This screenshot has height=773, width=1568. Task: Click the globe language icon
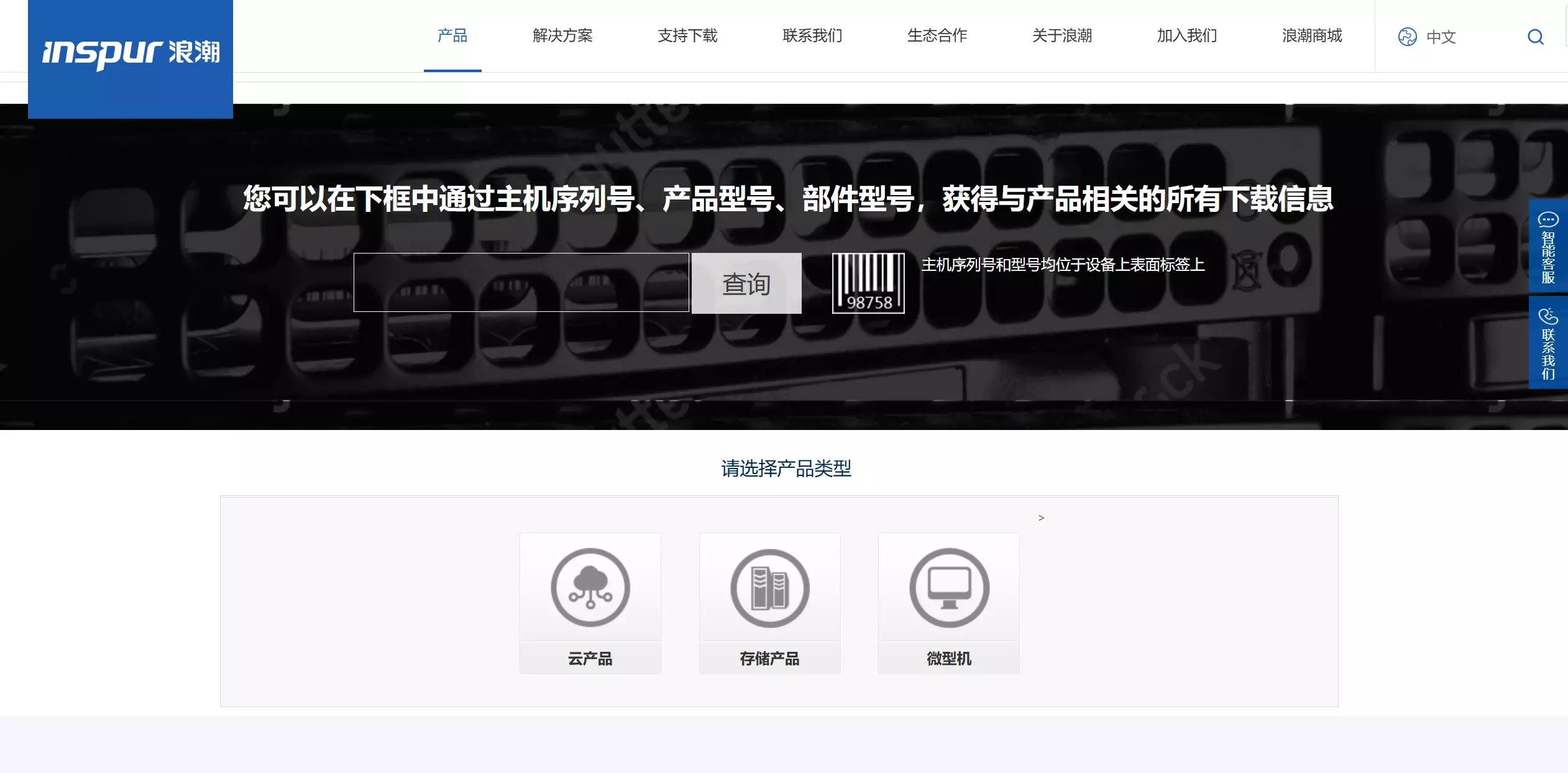pos(1407,37)
